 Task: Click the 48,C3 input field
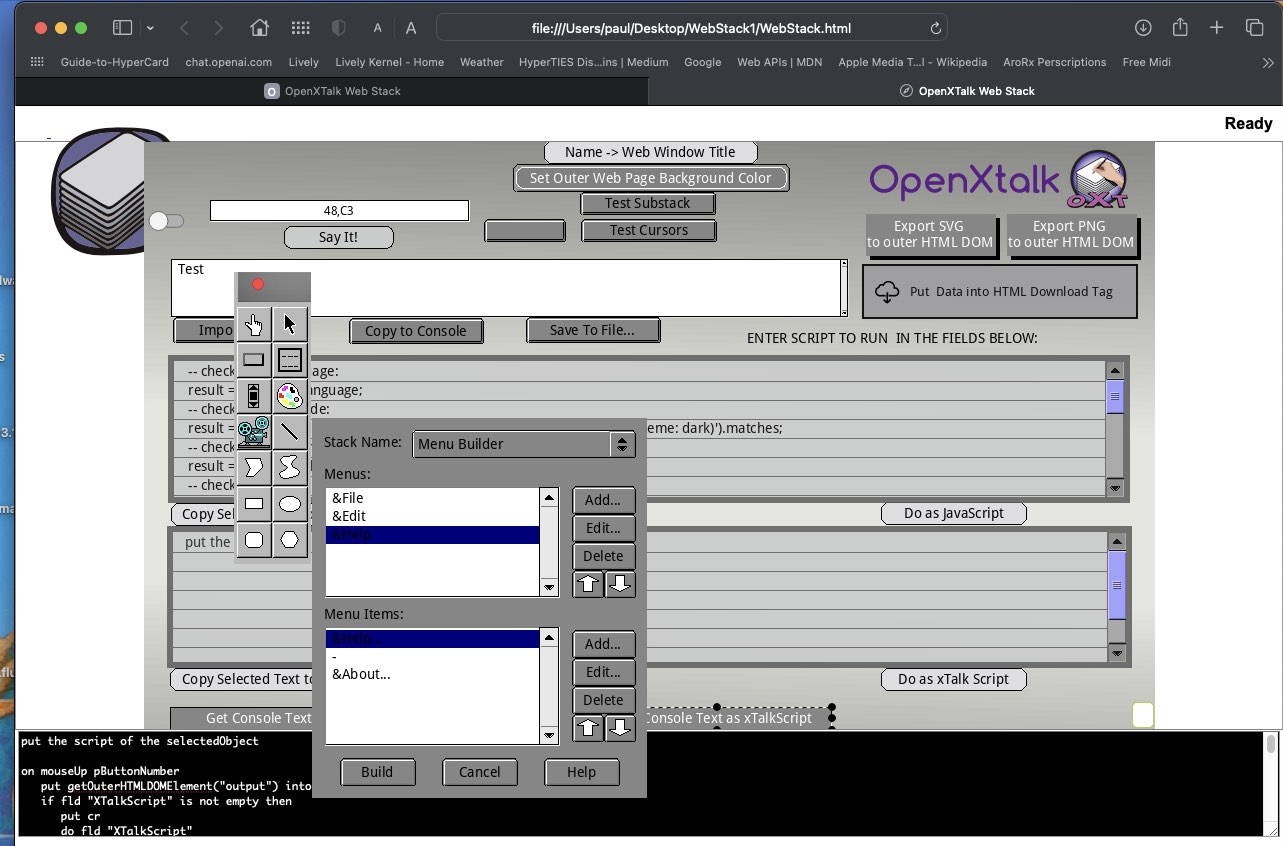[x=339, y=210]
